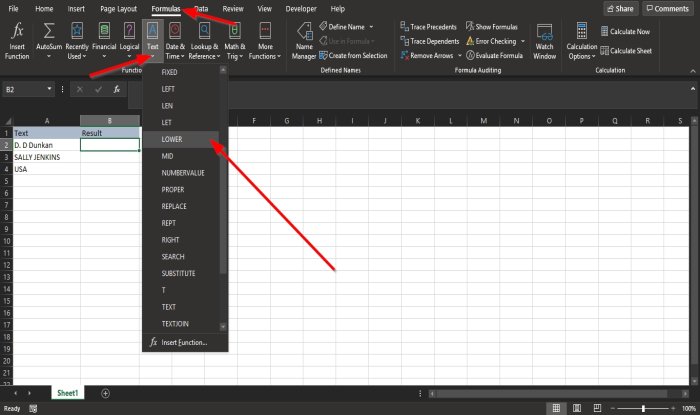Expand the Define Name dropdown arrow
The width and height of the screenshot is (700, 415).
pyautogui.click(x=371, y=27)
